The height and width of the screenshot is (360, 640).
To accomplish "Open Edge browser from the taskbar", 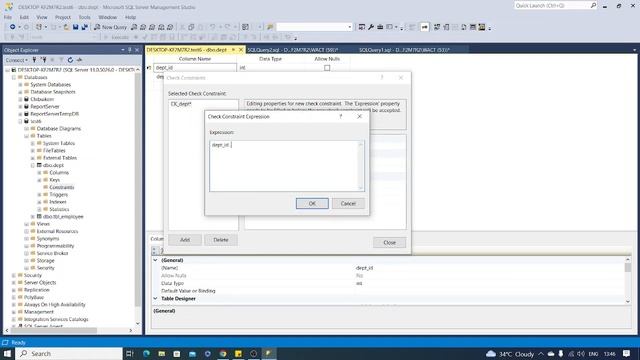I will [x=146, y=353].
